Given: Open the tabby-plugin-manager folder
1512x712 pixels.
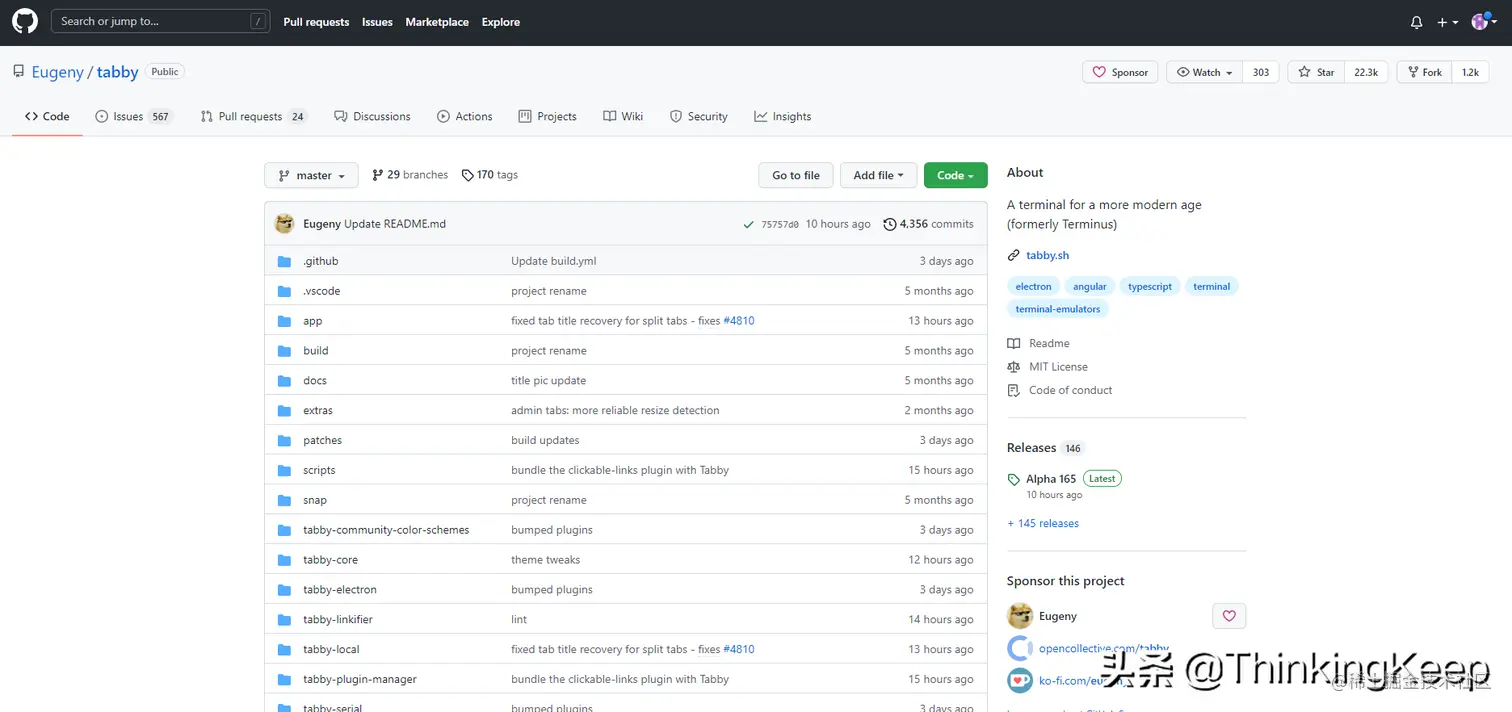Looking at the screenshot, I should point(360,680).
